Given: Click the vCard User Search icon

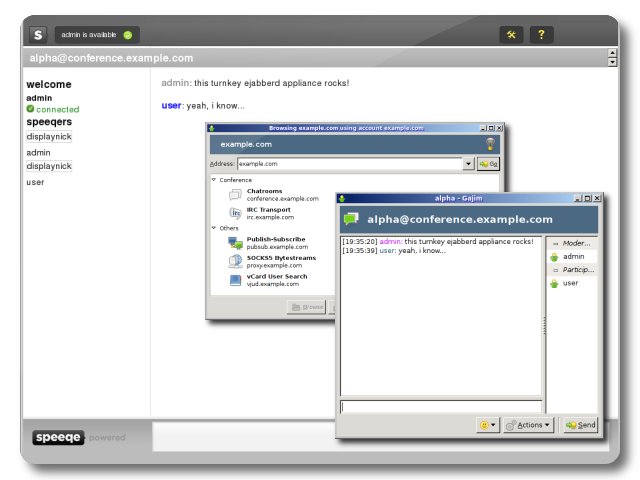Looking at the screenshot, I should click(x=235, y=280).
